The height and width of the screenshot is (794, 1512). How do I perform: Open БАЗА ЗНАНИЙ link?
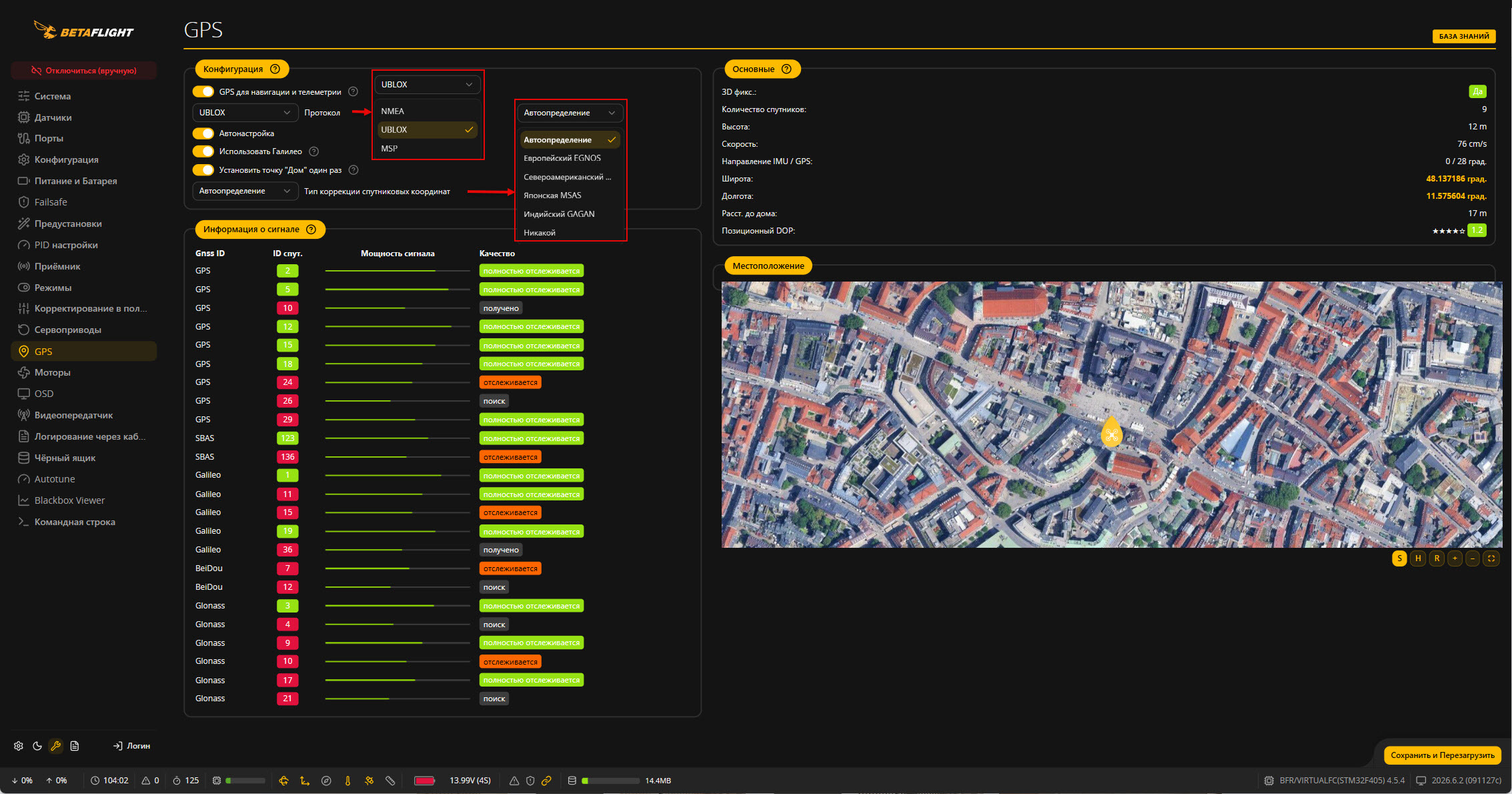click(1464, 37)
